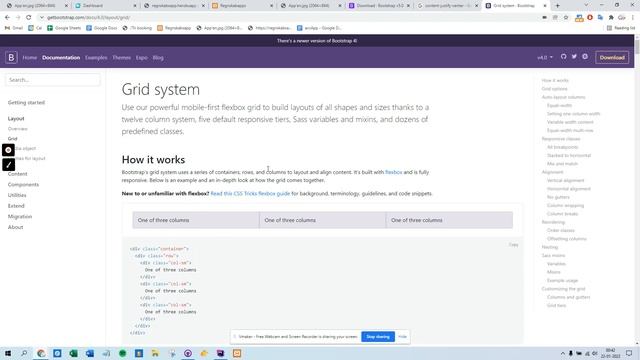Expand Utilities sidebar section
This screenshot has width=640, height=360.
click(x=17, y=195)
